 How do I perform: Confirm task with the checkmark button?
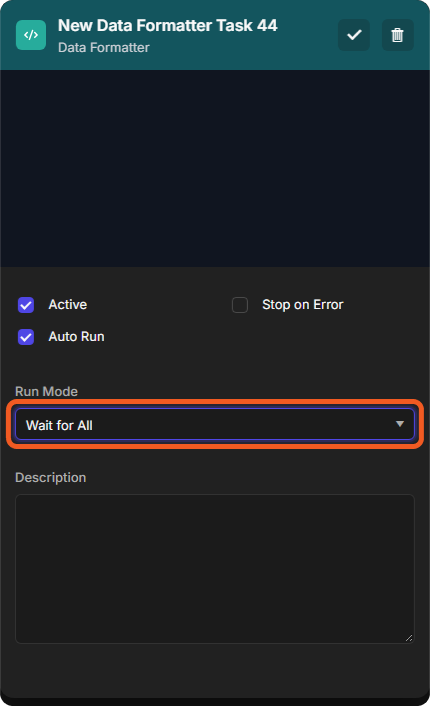tap(354, 35)
